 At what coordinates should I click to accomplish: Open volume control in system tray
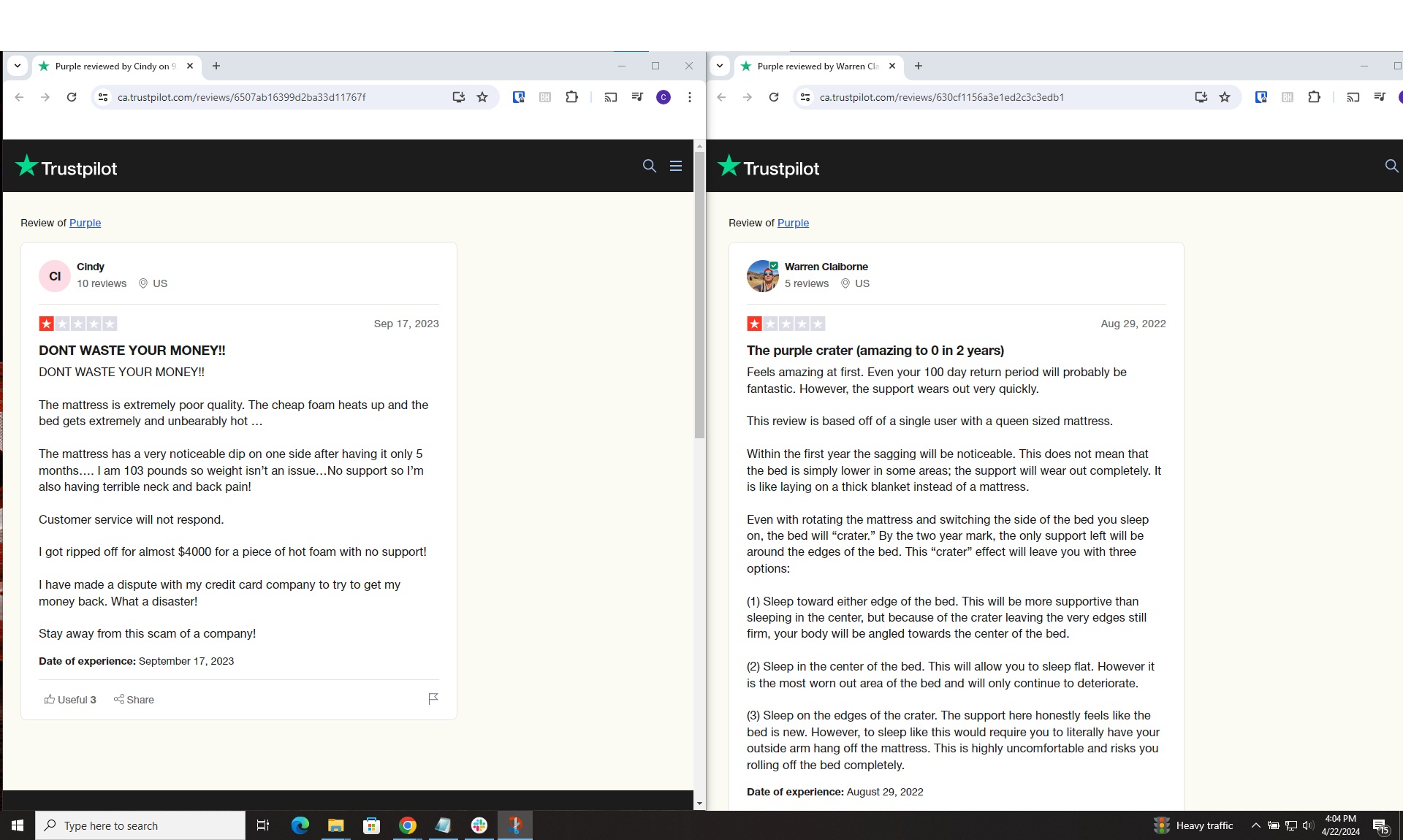(x=1308, y=825)
